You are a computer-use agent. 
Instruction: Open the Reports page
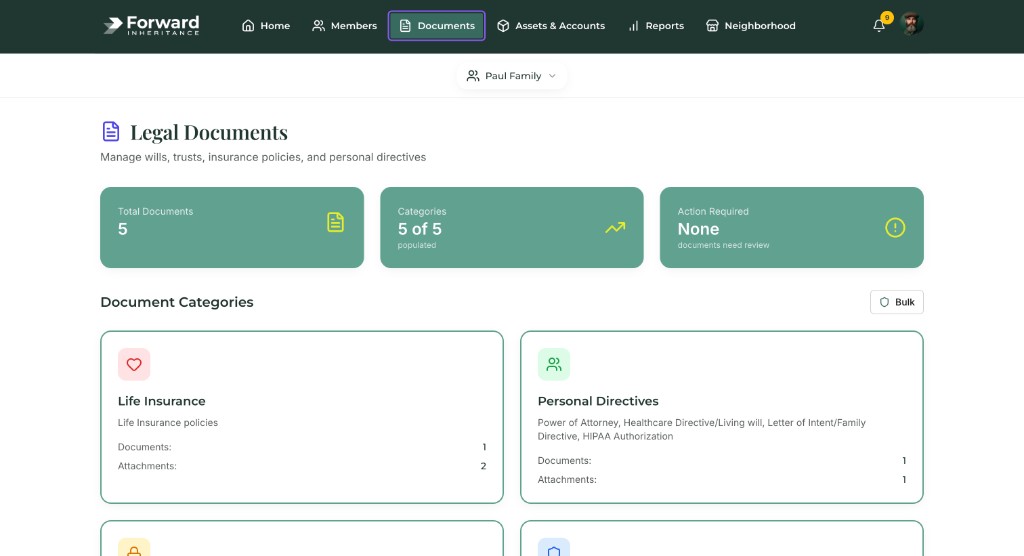[656, 26]
